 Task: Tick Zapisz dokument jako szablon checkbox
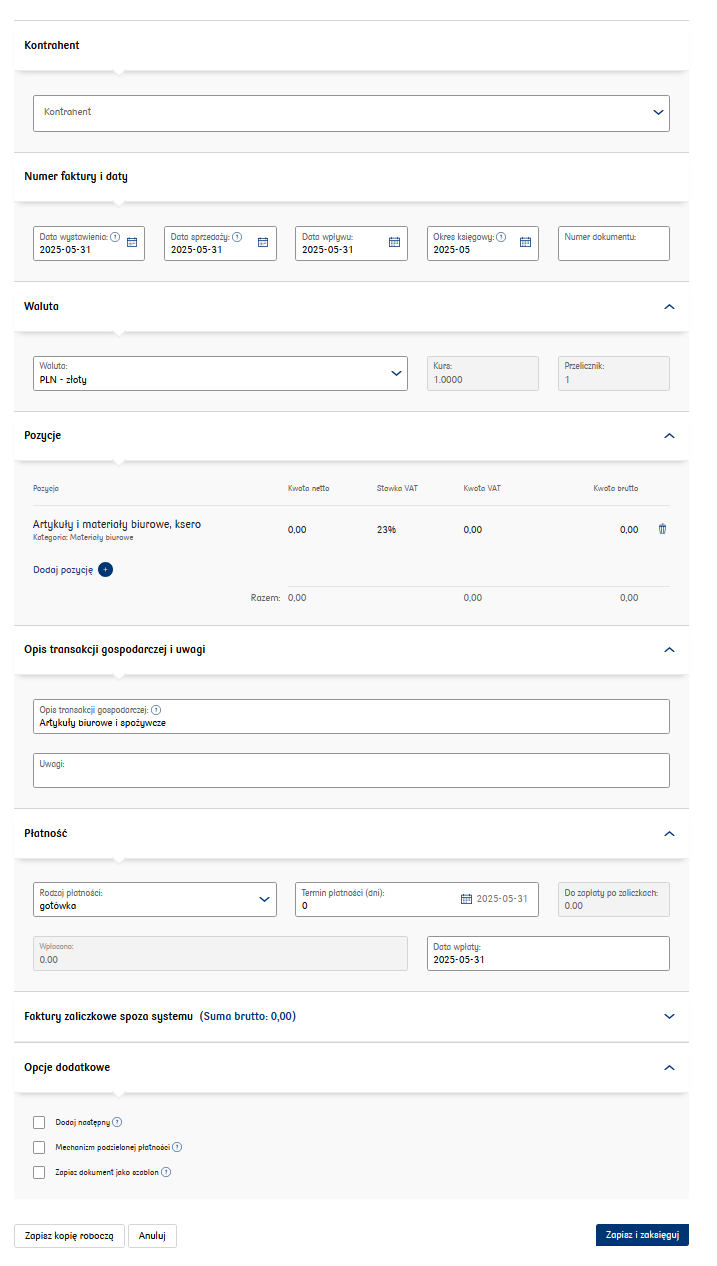(x=39, y=1172)
